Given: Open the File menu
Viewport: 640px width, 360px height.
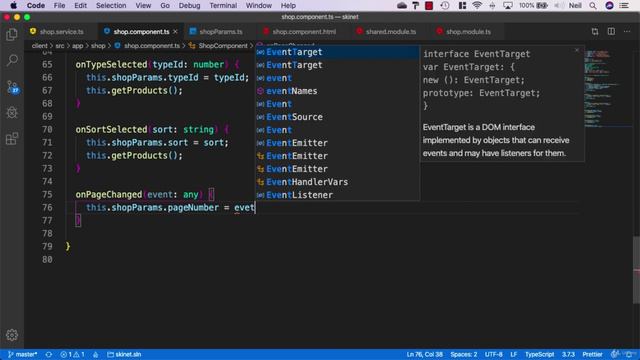Looking at the screenshot, I should coord(59,6).
